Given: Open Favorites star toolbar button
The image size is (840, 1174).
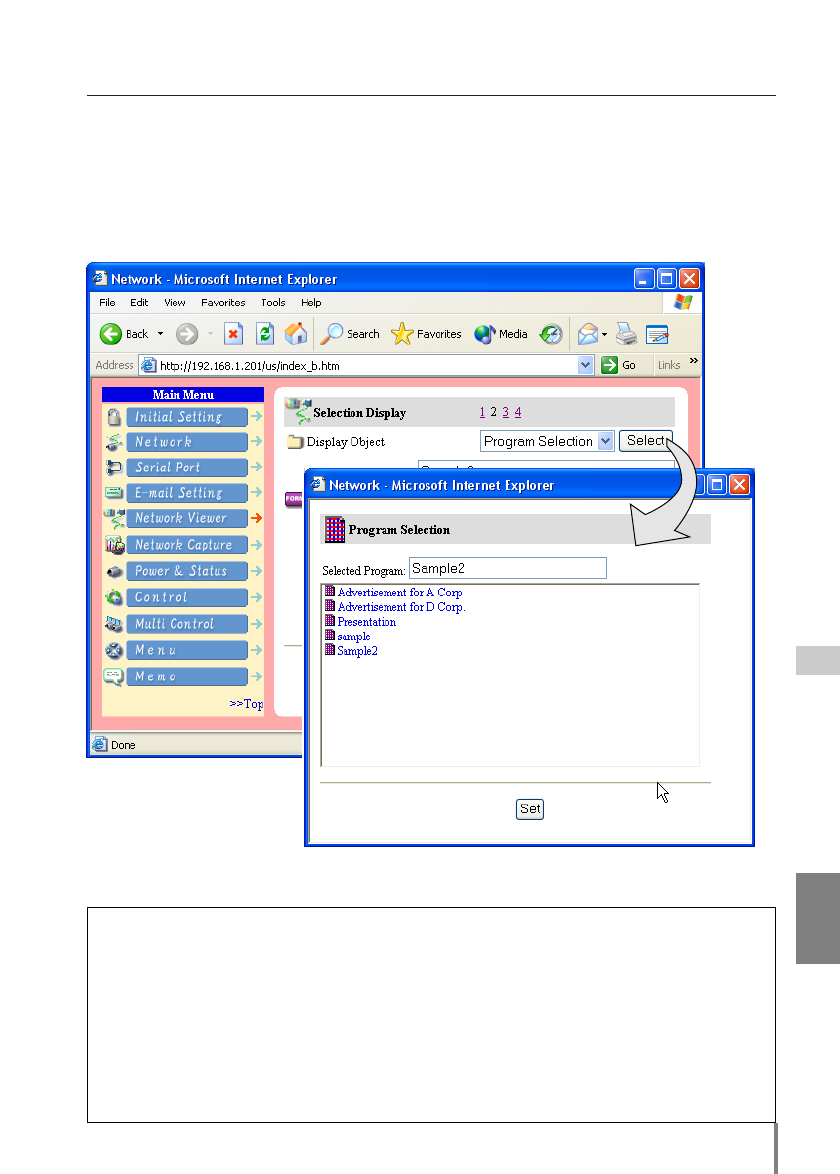Looking at the screenshot, I should tap(427, 334).
